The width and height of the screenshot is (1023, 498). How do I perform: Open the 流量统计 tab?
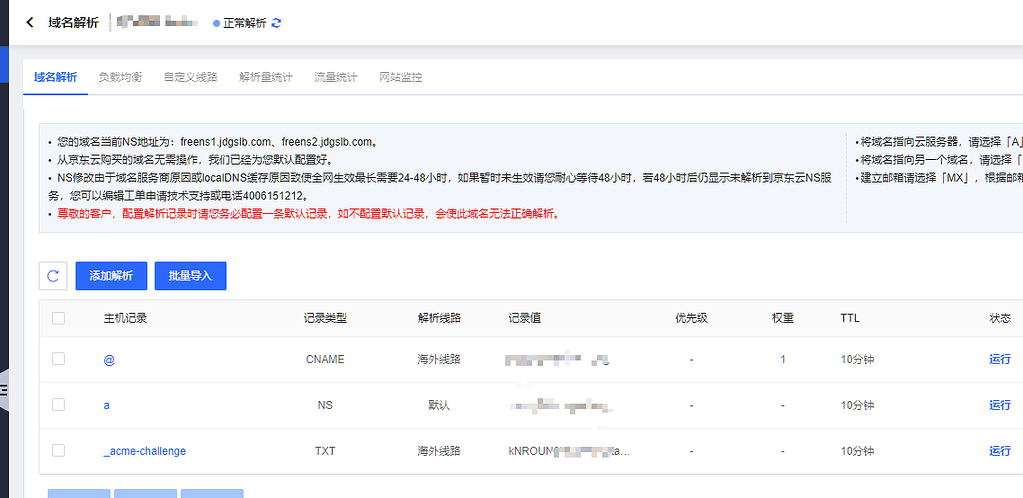tap(336, 77)
